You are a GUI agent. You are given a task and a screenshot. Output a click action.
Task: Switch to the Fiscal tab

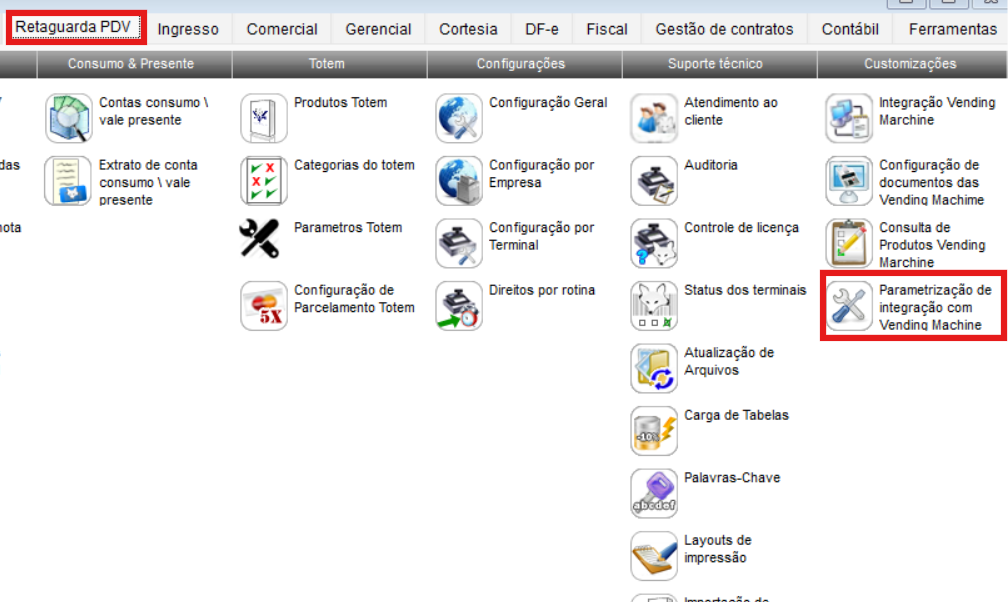(x=606, y=29)
